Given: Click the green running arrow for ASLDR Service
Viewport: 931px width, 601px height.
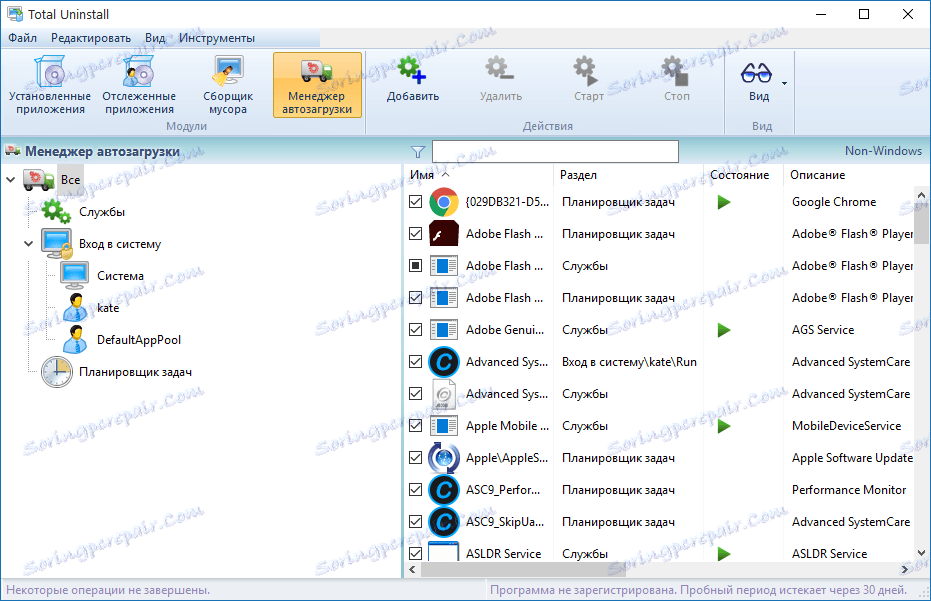Looking at the screenshot, I should (723, 553).
